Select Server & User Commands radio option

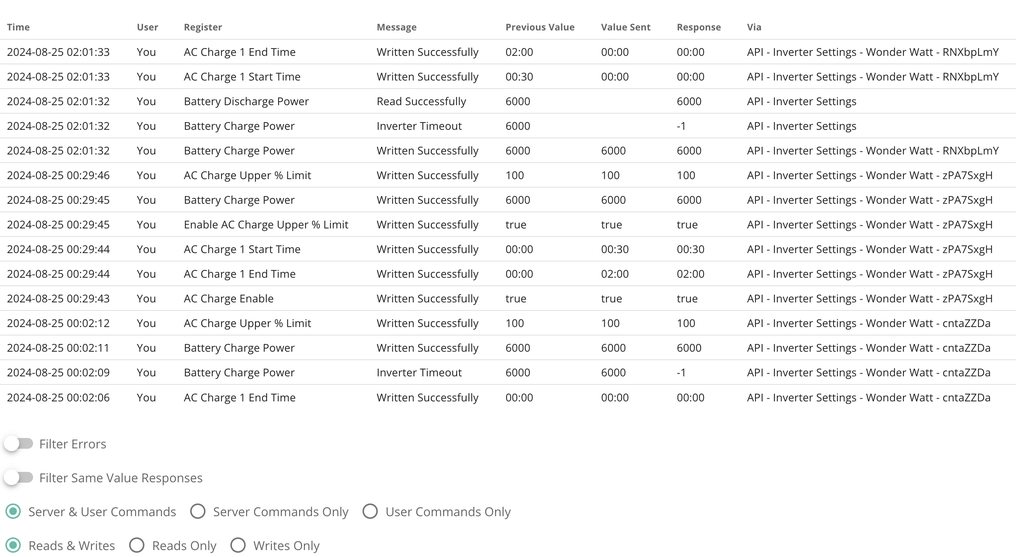[13, 512]
